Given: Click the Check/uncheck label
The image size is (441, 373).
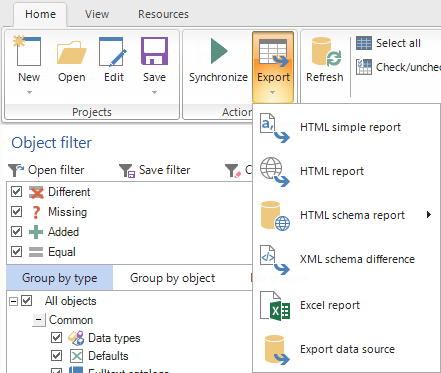Looking at the screenshot, I should (x=408, y=67).
